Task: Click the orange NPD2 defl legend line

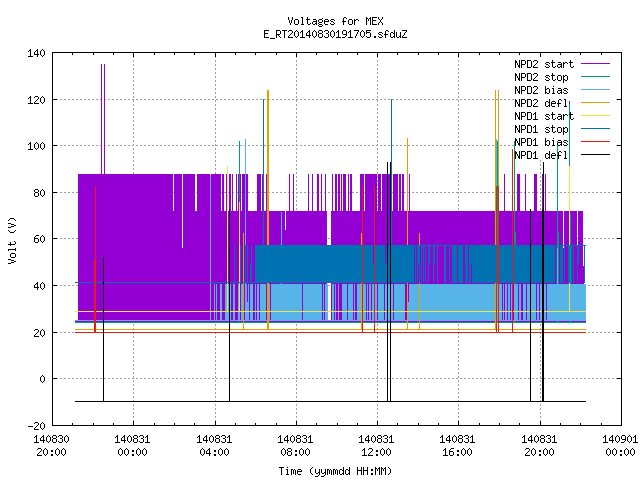Action: click(x=596, y=102)
